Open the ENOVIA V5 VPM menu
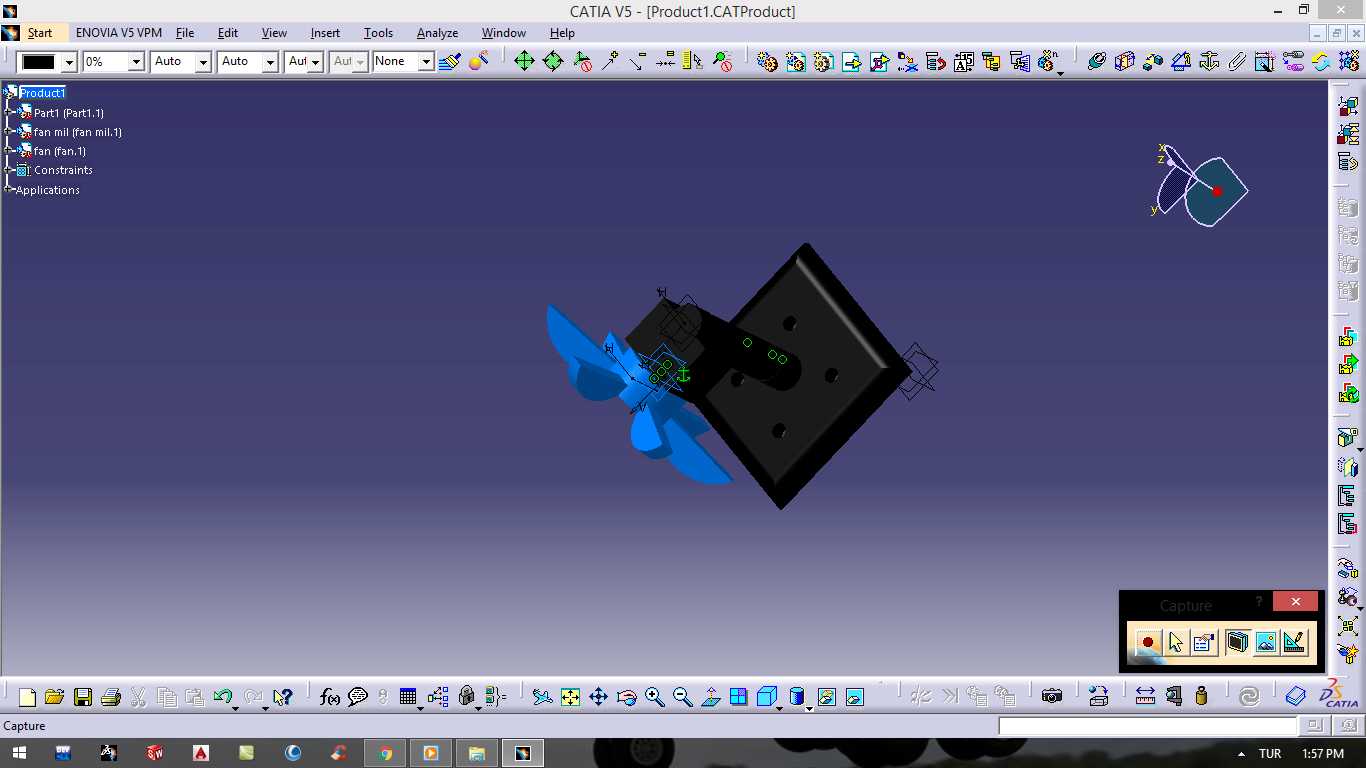This screenshot has height=768, width=1366. click(118, 33)
